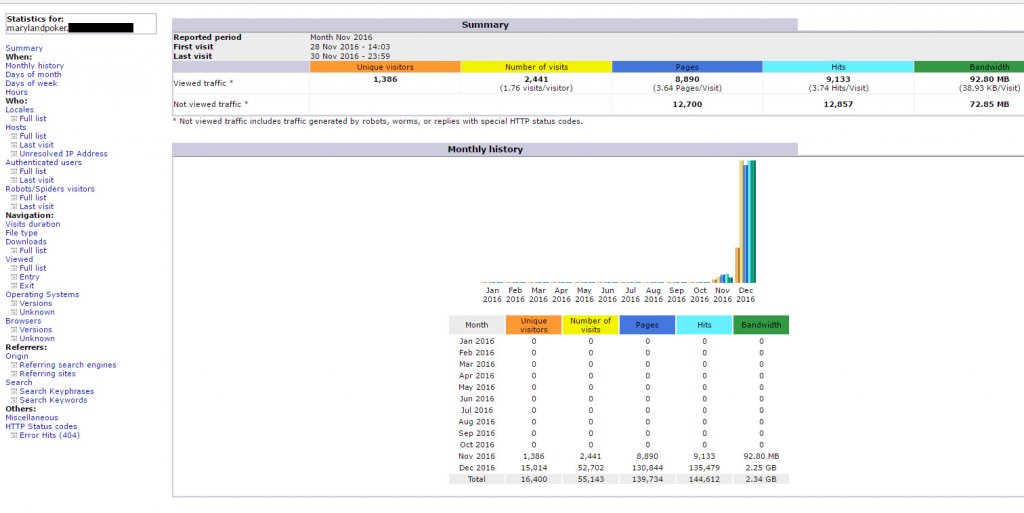Click the page icon beside Exit
Screen dimensions: 1024x513
tap(14, 286)
